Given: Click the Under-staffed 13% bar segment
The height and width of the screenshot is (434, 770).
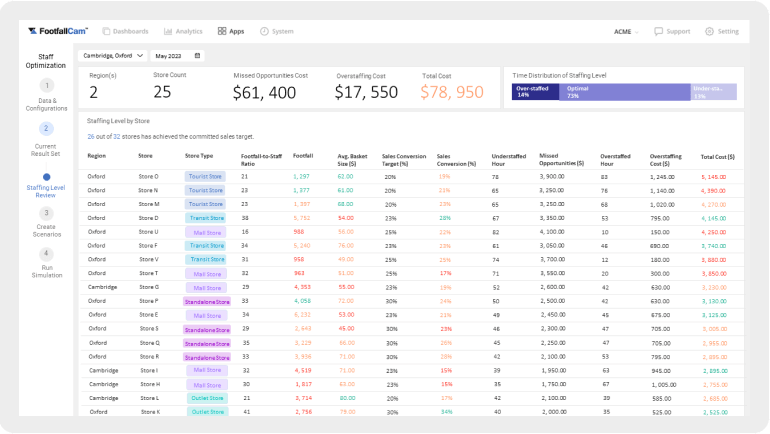Looking at the screenshot, I should (x=714, y=92).
